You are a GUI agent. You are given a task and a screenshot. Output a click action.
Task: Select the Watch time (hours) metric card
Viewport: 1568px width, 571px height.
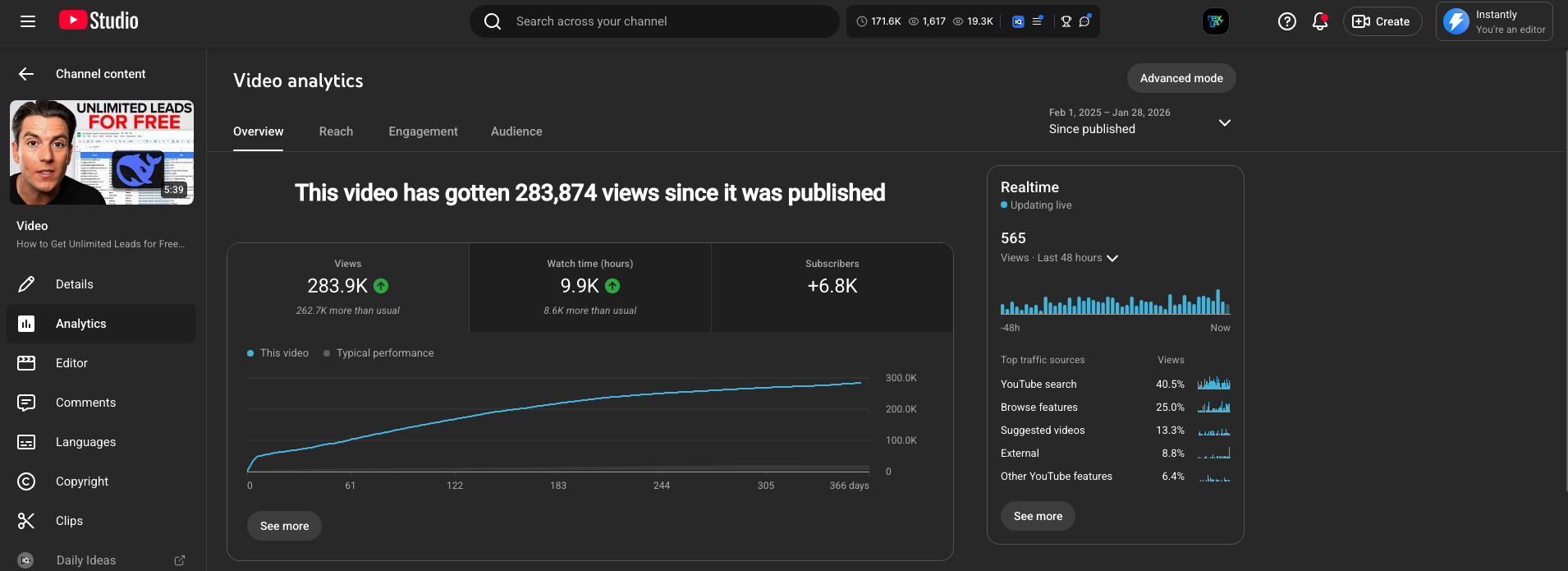[x=589, y=287]
